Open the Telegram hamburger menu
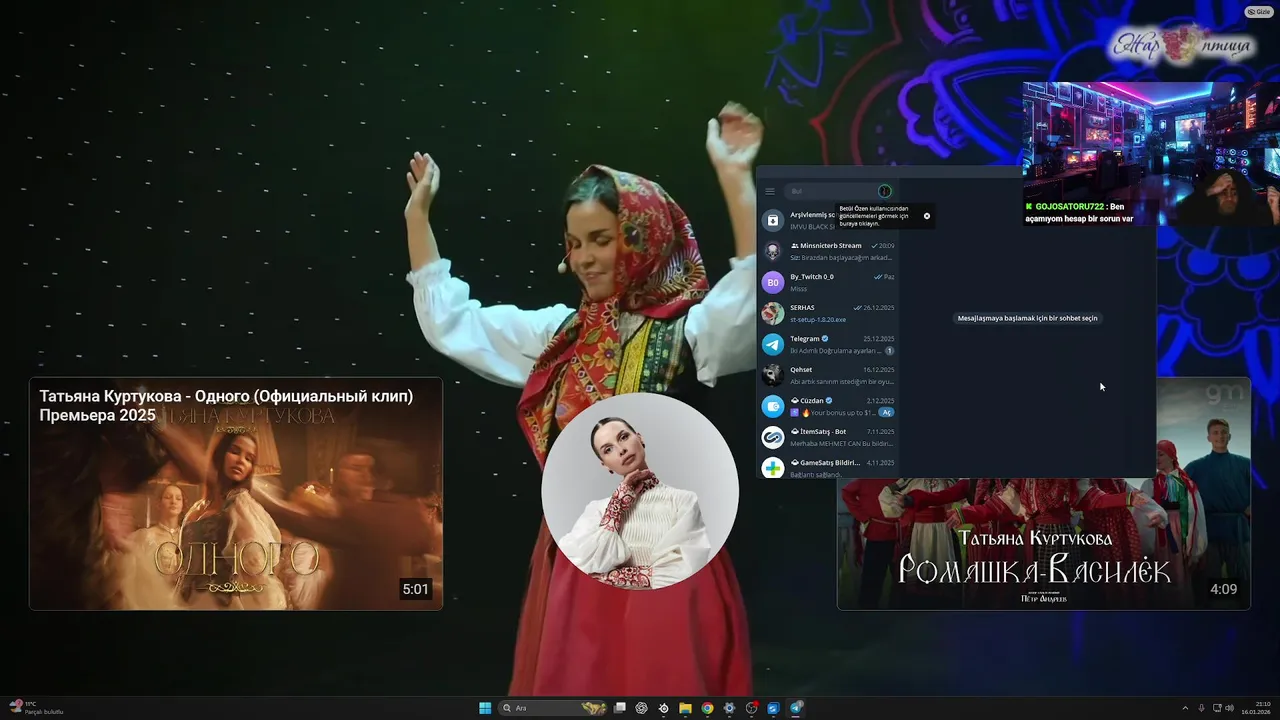Screen dimensions: 1280x720 click(x=770, y=191)
